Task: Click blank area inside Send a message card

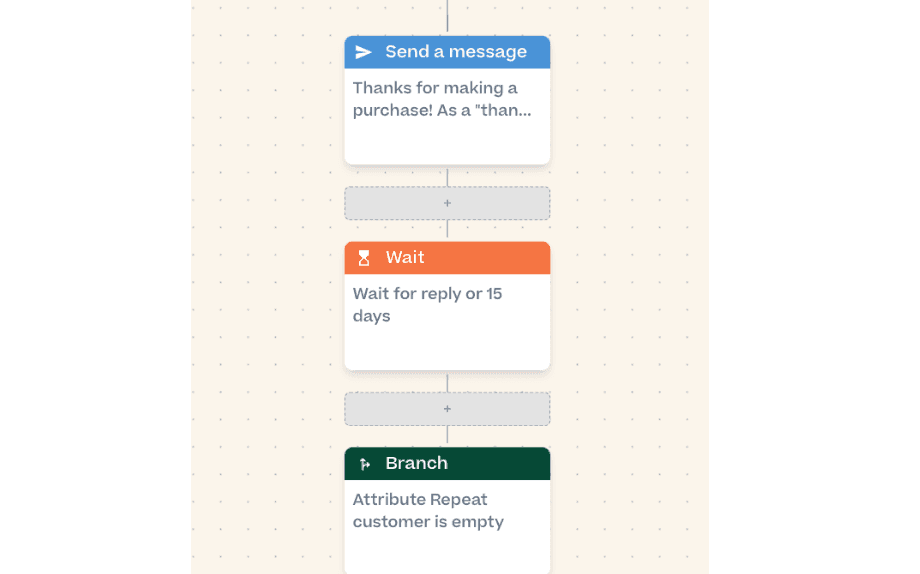Action: tap(447, 144)
